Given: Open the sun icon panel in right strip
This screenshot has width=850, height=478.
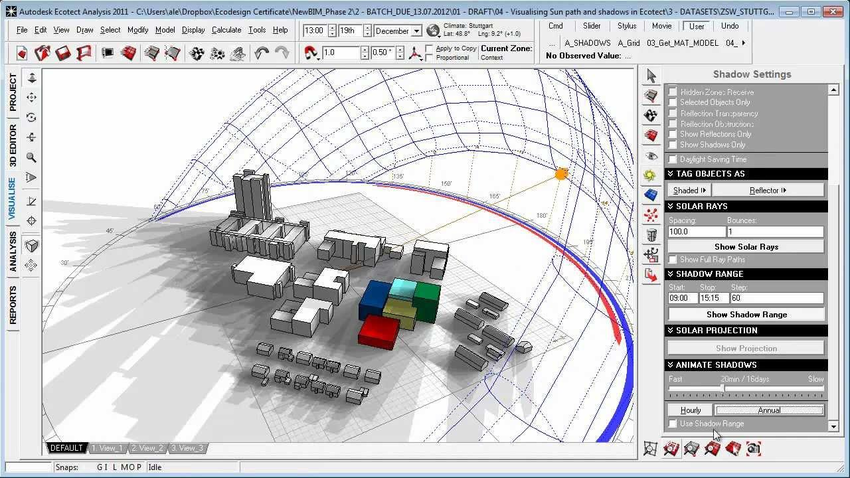Looking at the screenshot, I should [x=651, y=176].
